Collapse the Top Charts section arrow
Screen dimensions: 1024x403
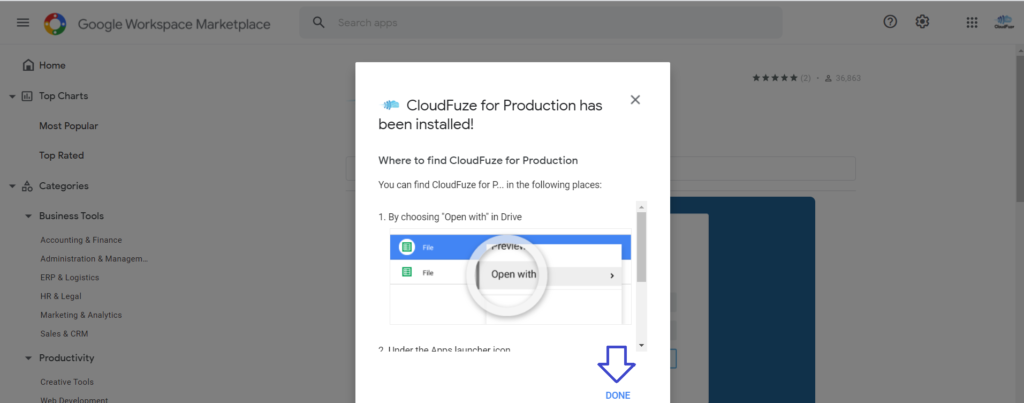tap(12, 97)
